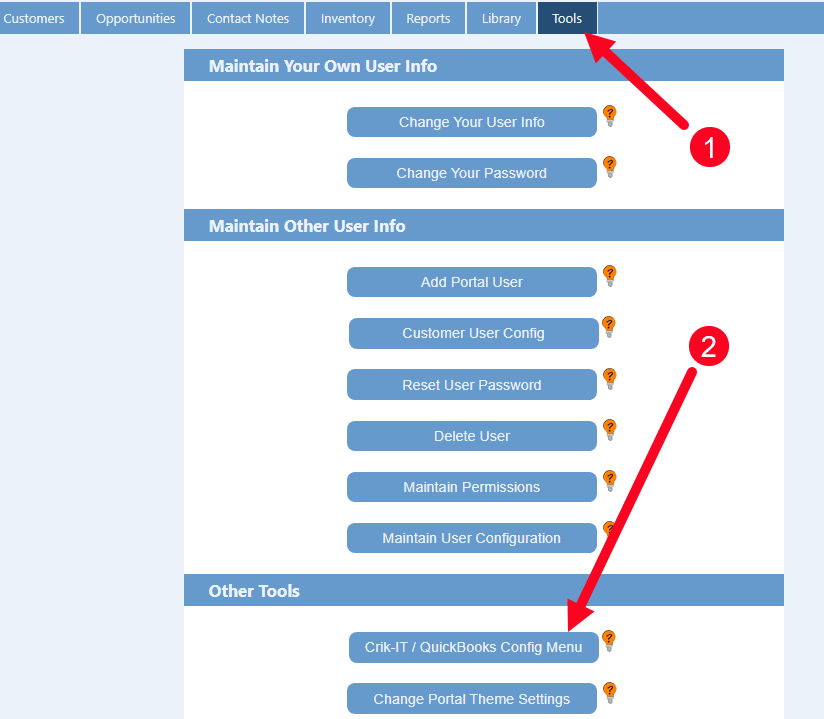Image resolution: width=824 pixels, height=719 pixels.
Task: Select the Tools tab
Action: (x=567, y=18)
